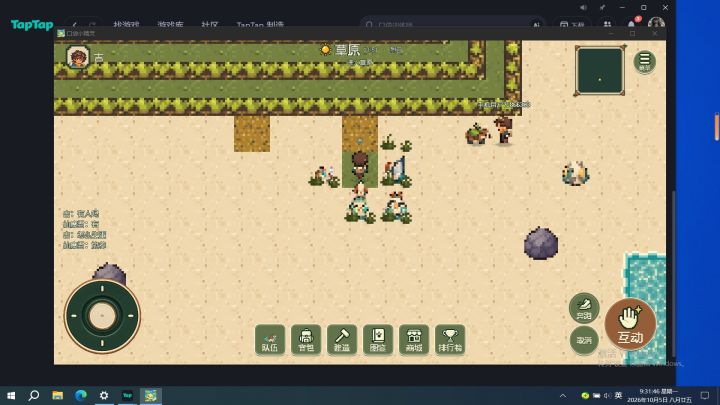Image resolution: width=720 pixels, height=405 pixels.
Task: Open the 社区 tab in TapTap
Action: point(209,25)
